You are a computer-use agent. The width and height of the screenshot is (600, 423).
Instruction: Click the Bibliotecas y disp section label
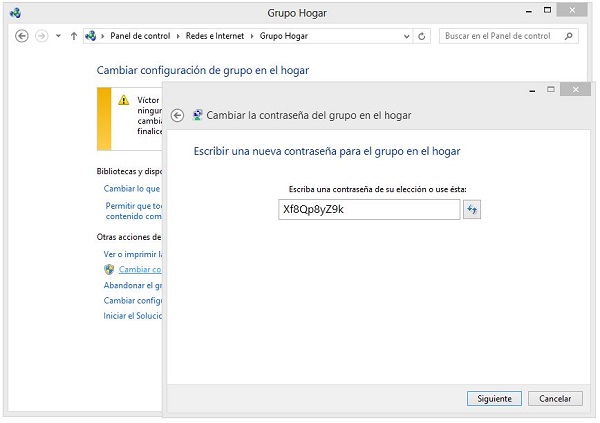pos(129,171)
